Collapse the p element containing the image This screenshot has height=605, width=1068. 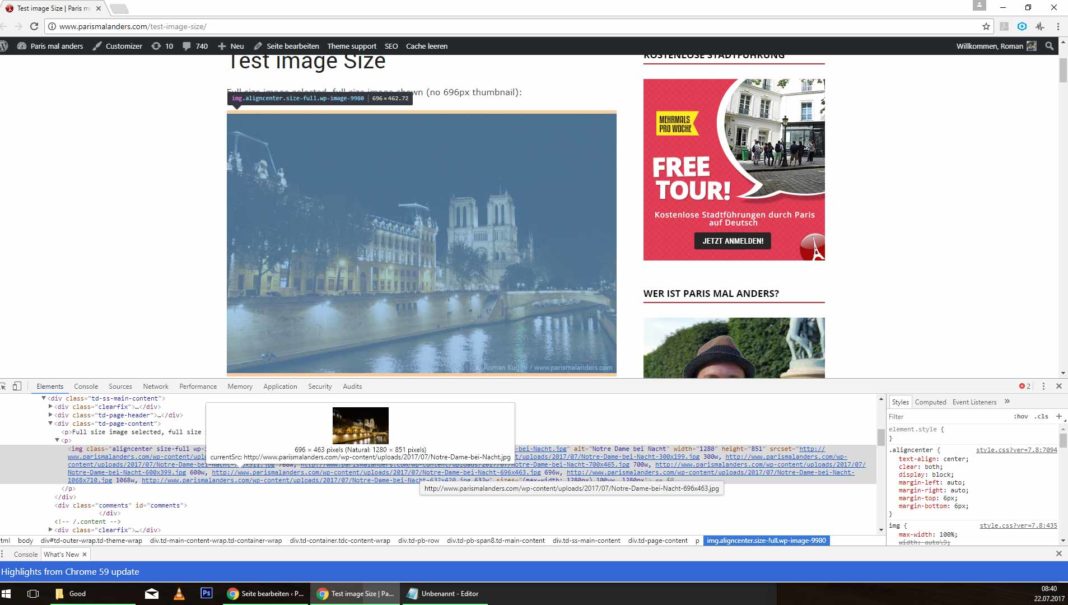(x=57, y=440)
